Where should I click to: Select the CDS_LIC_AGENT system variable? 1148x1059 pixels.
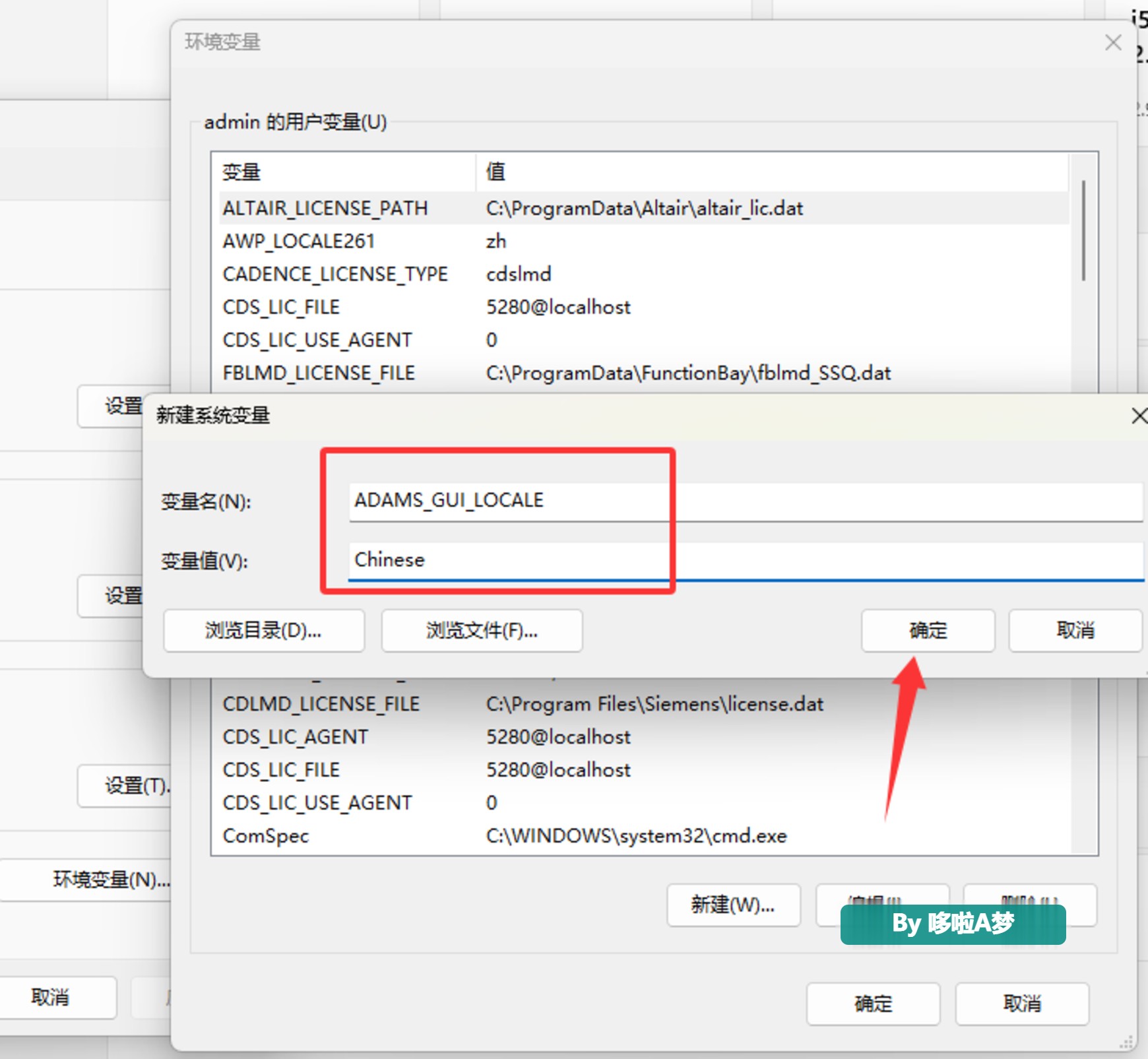point(643,737)
